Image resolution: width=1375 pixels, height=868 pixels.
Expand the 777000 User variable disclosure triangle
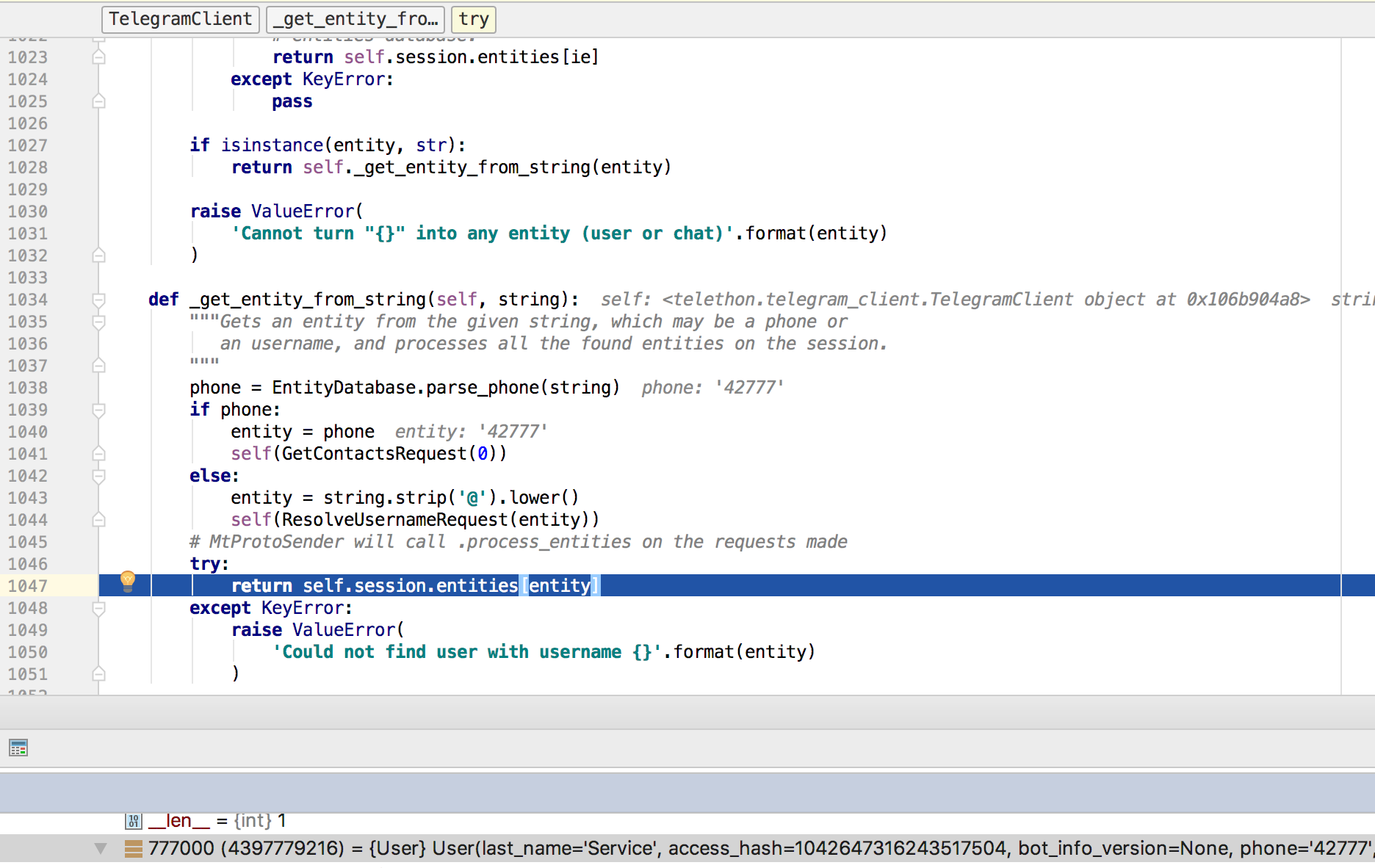coord(101,848)
